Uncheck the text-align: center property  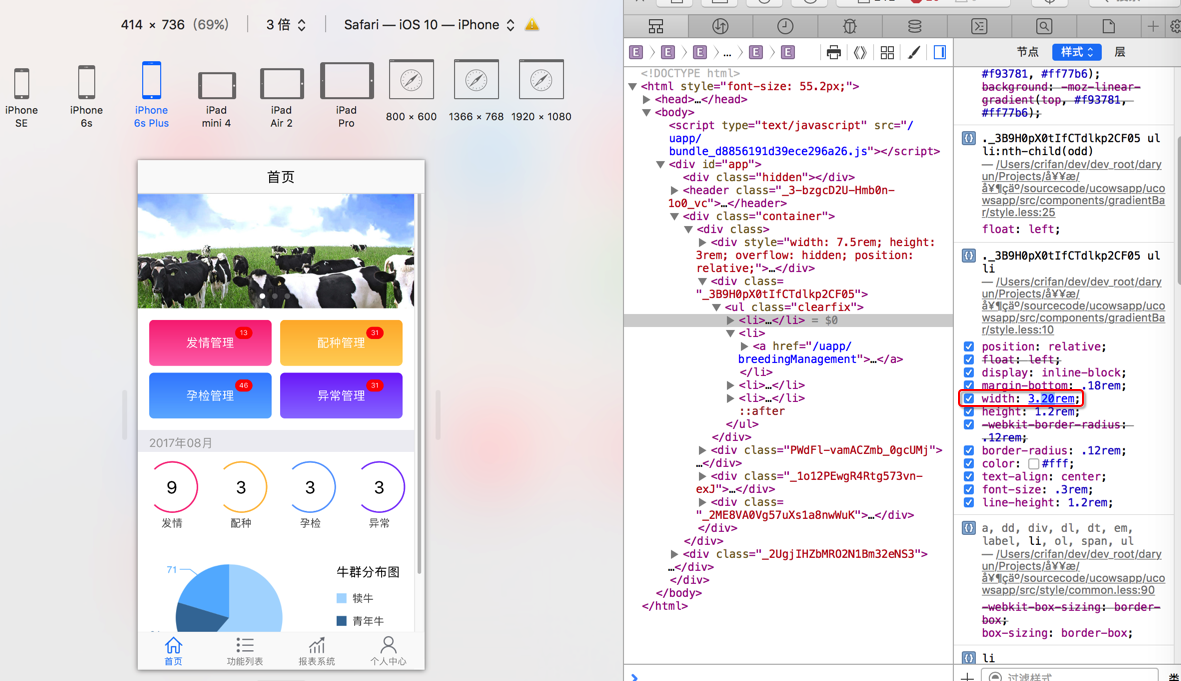click(x=969, y=477)
